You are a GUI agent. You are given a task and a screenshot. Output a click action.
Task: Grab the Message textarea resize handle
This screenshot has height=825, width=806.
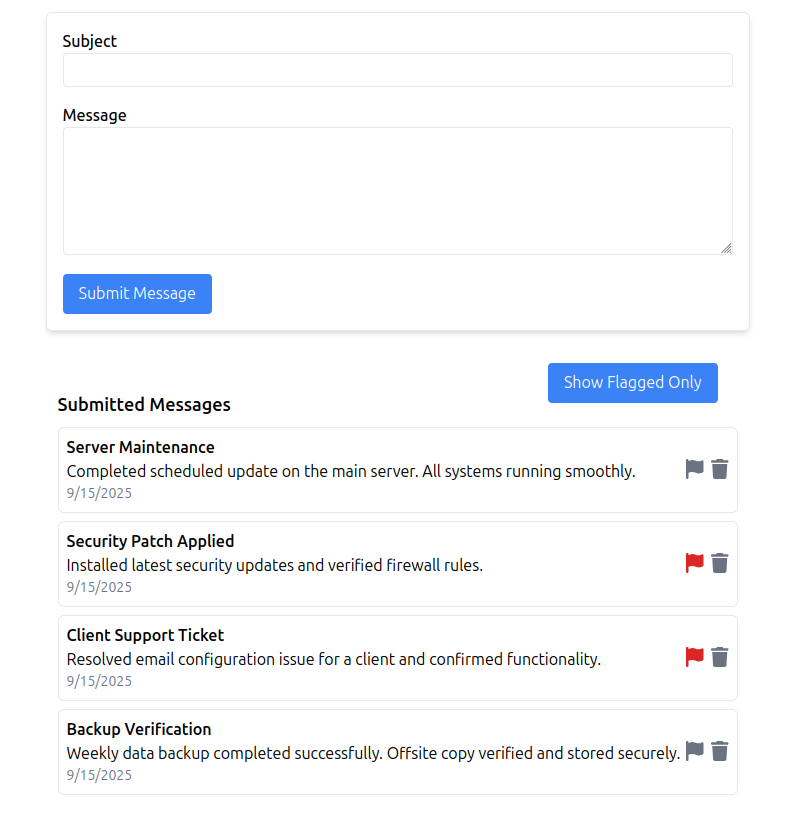click(726, 248)
